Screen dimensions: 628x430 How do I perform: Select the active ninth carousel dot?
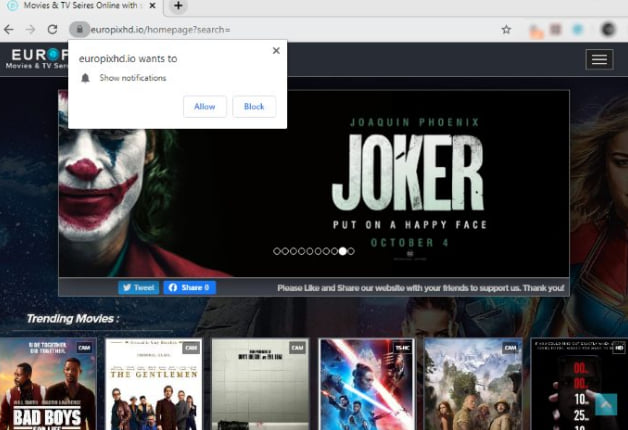click(x=342, y=251)
